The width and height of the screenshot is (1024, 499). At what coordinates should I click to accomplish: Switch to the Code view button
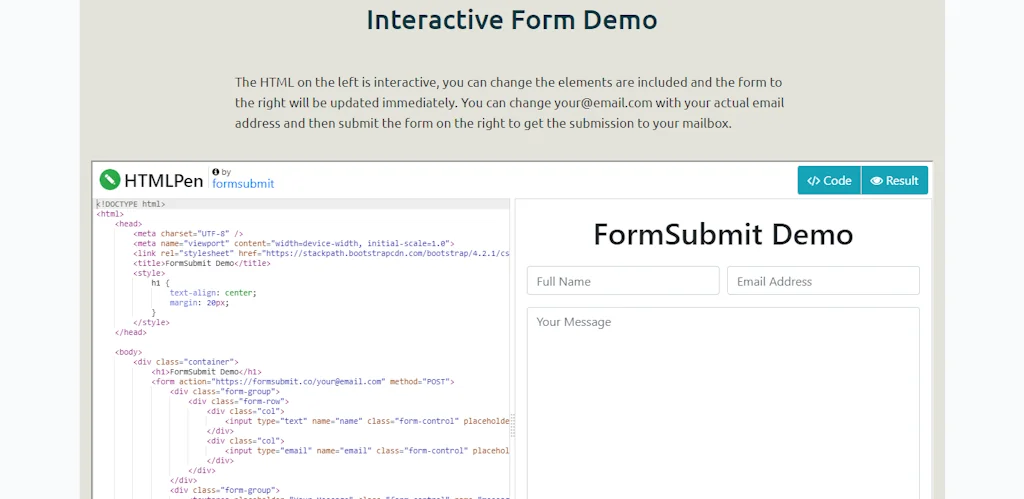829,180
